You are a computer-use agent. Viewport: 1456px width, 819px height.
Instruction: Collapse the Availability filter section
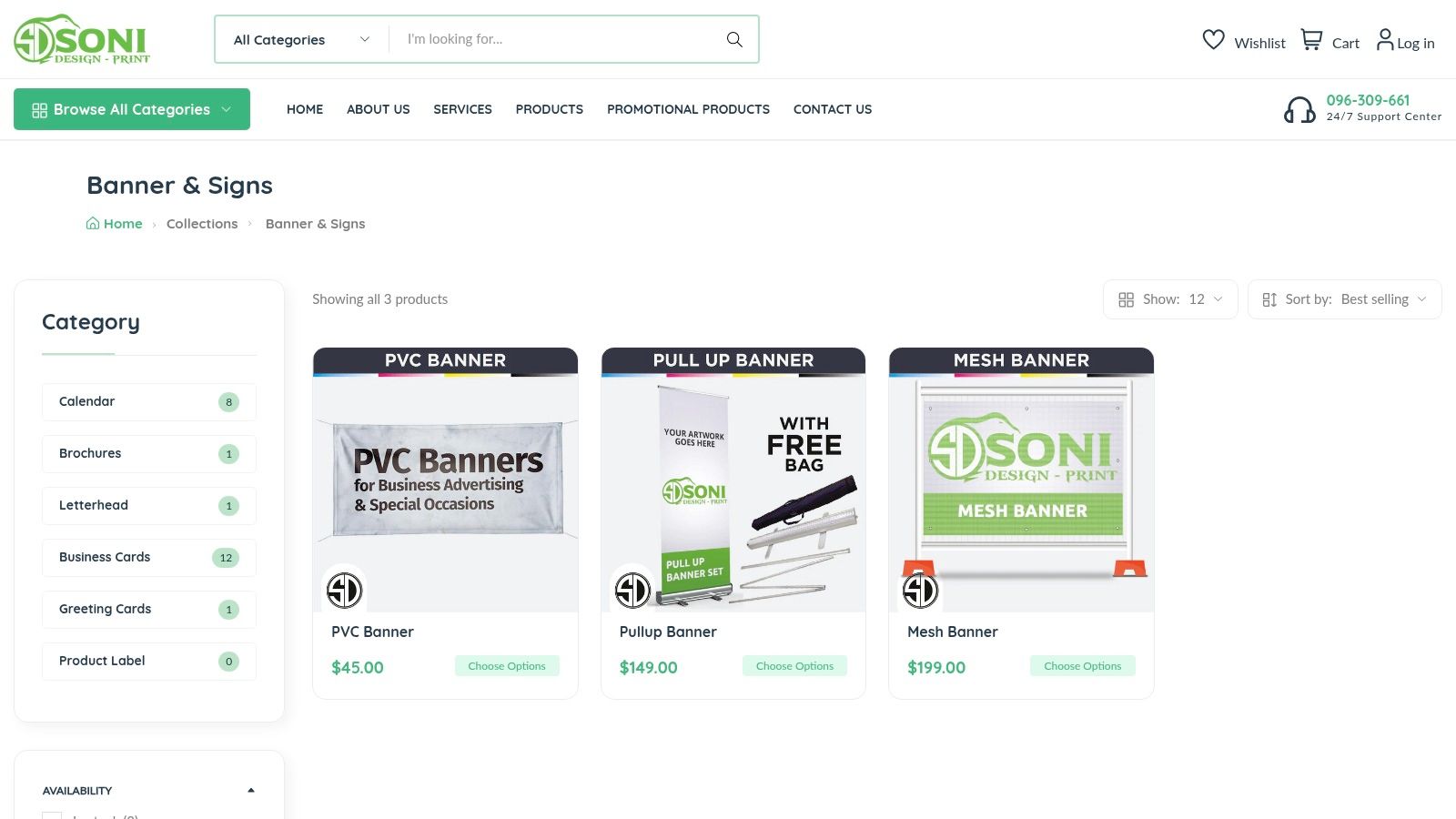[251, 791]
